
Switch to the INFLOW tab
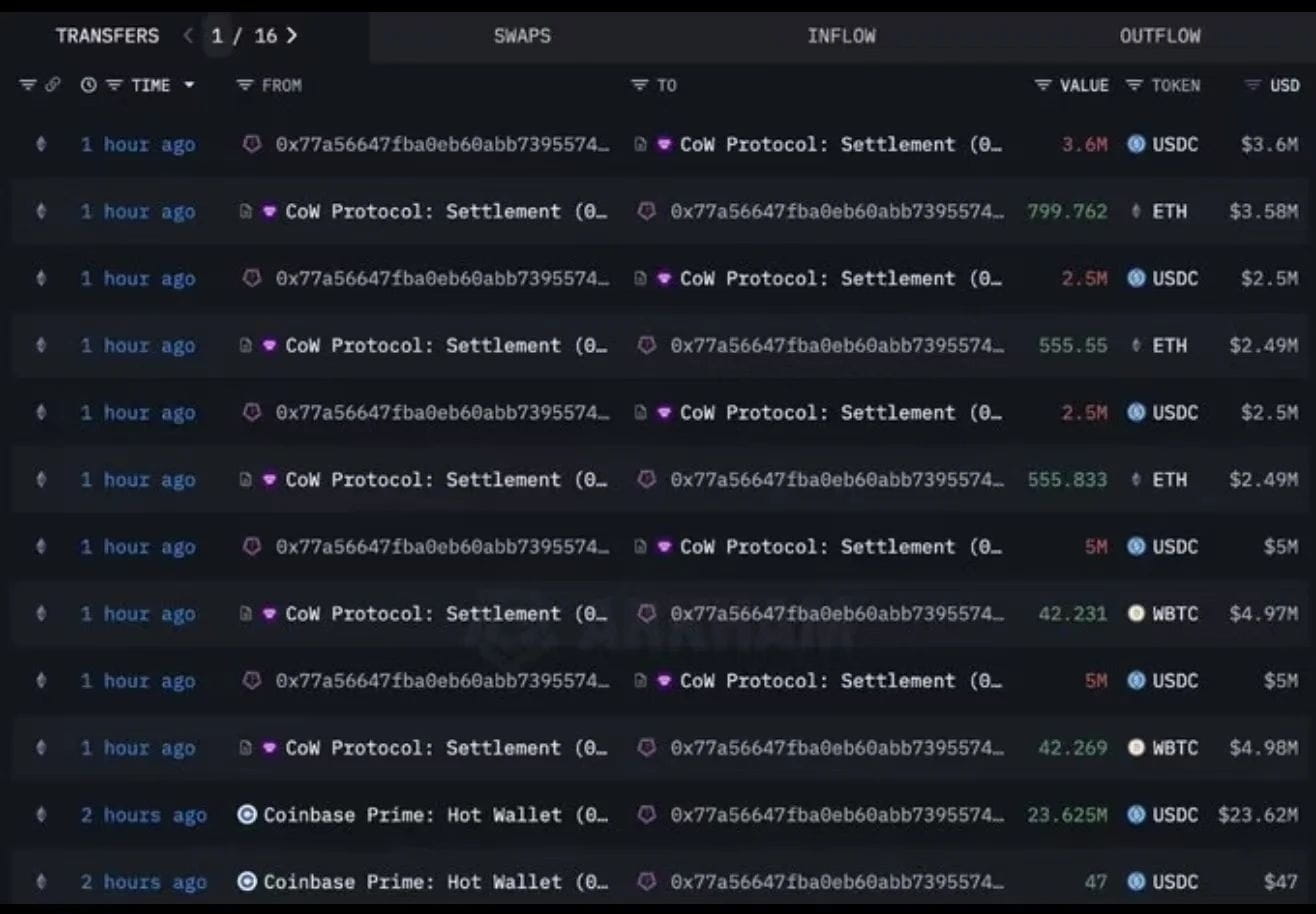tap(841, 36)
